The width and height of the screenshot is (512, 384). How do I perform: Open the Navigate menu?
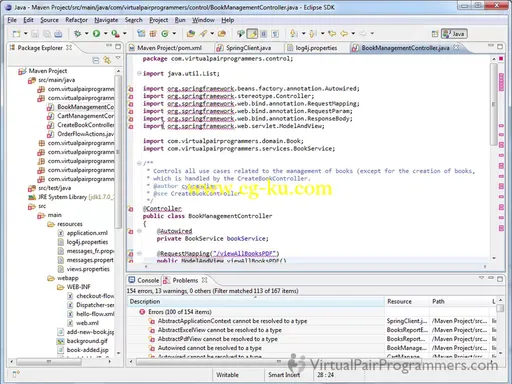[106, 20]
